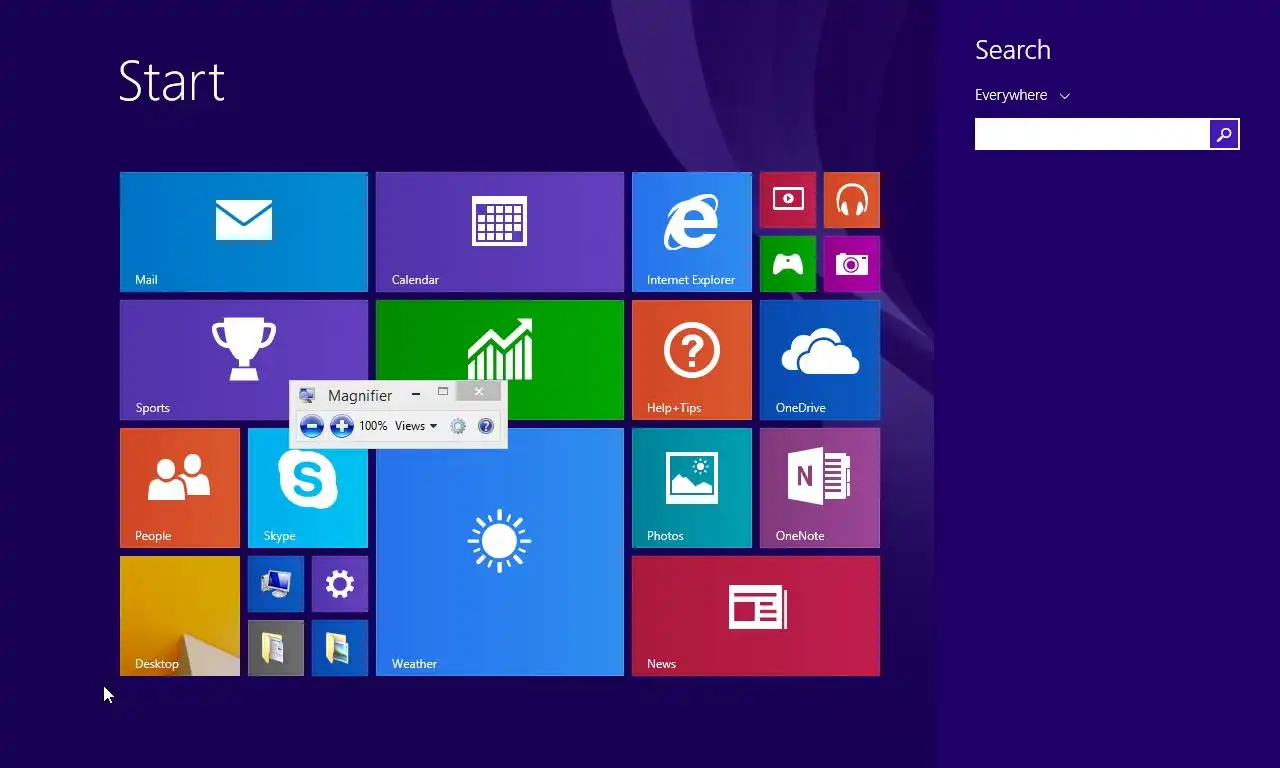Click the 100% zoom level text
This screenshot has height=768, width=1280.
373,426
